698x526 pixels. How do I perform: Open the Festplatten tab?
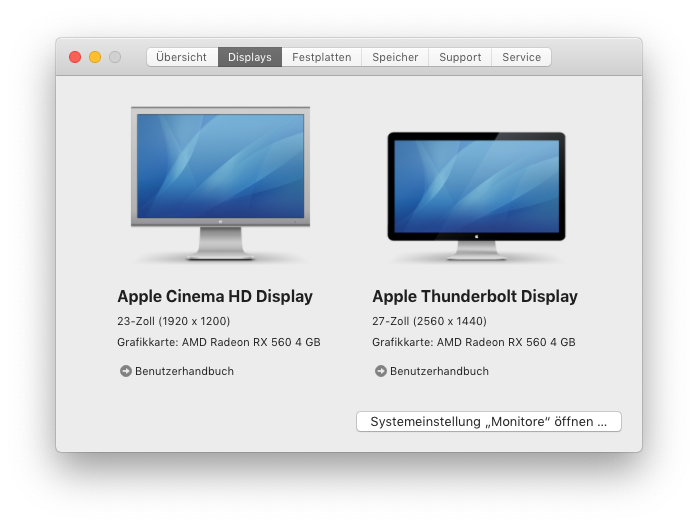[x=321, y=57]
